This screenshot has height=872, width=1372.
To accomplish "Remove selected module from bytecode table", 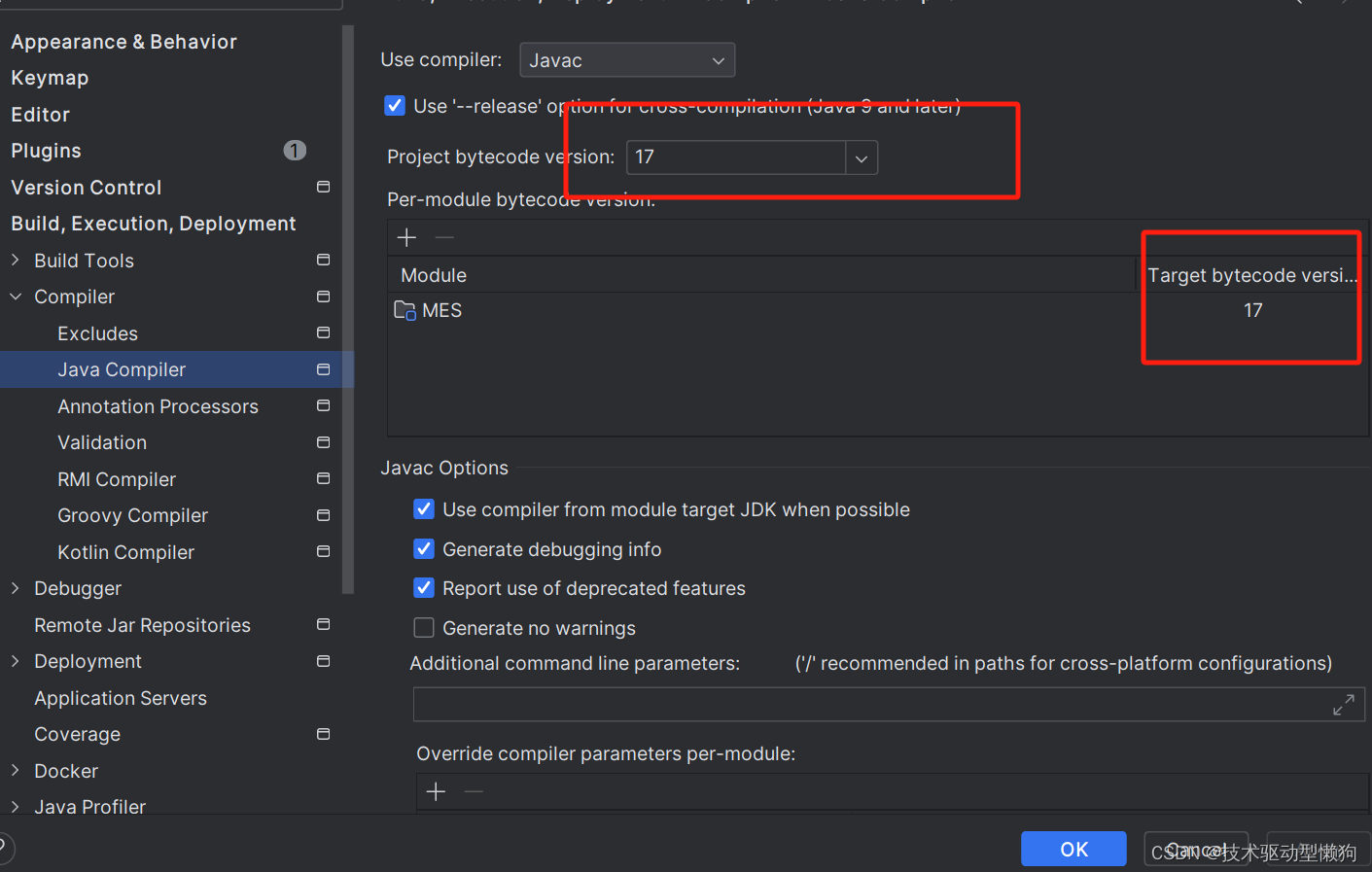I will tap(444, 237).
